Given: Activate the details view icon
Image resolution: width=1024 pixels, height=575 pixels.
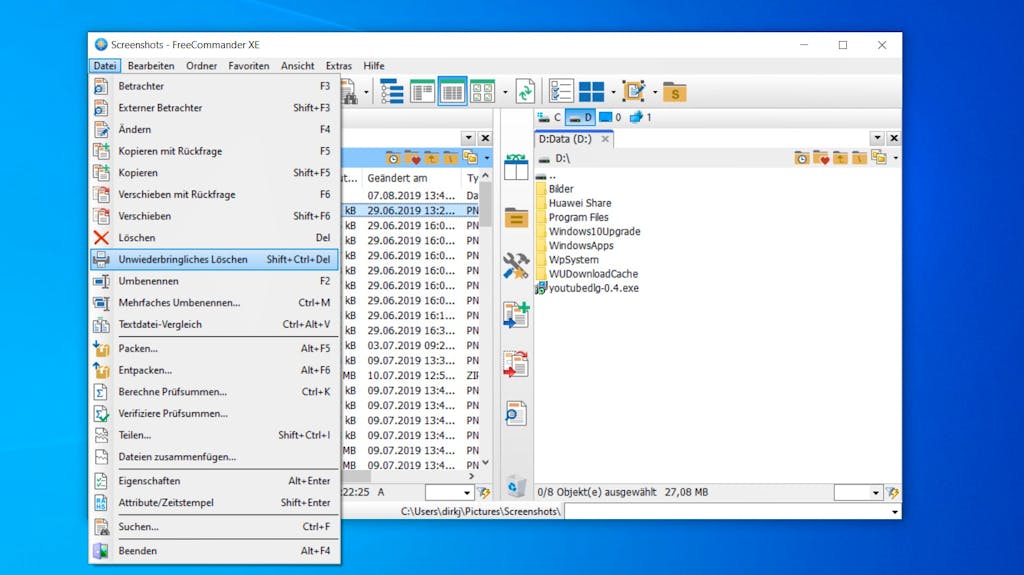Looking at the screenshot, I should 452,92.
